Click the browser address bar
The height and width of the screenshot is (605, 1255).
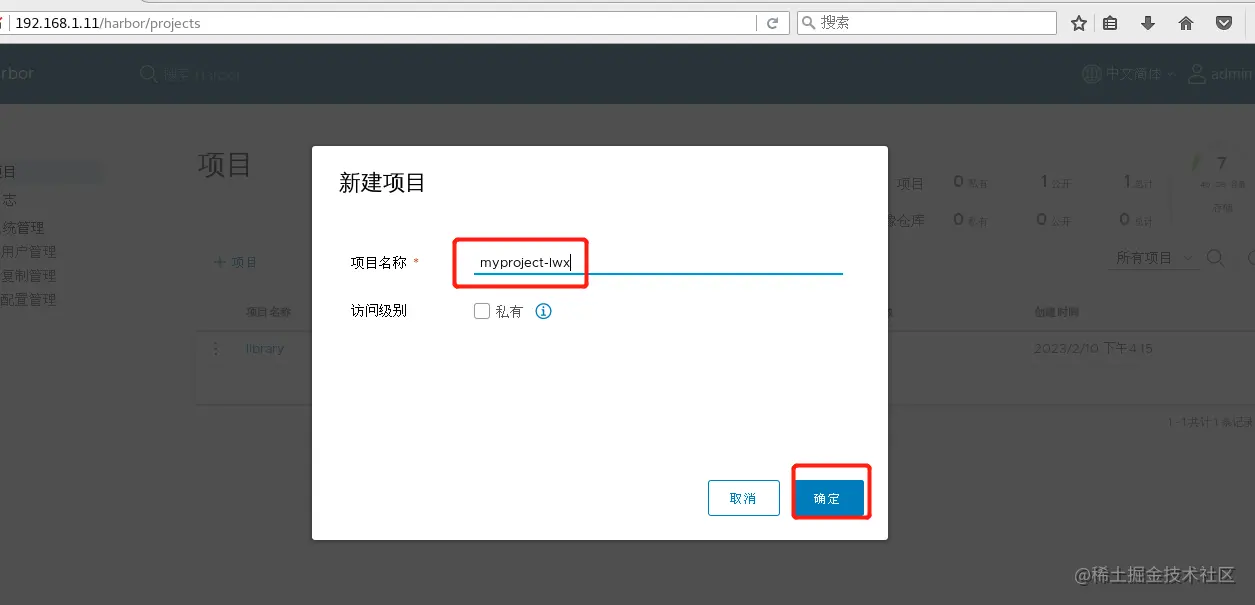(380, 23)
